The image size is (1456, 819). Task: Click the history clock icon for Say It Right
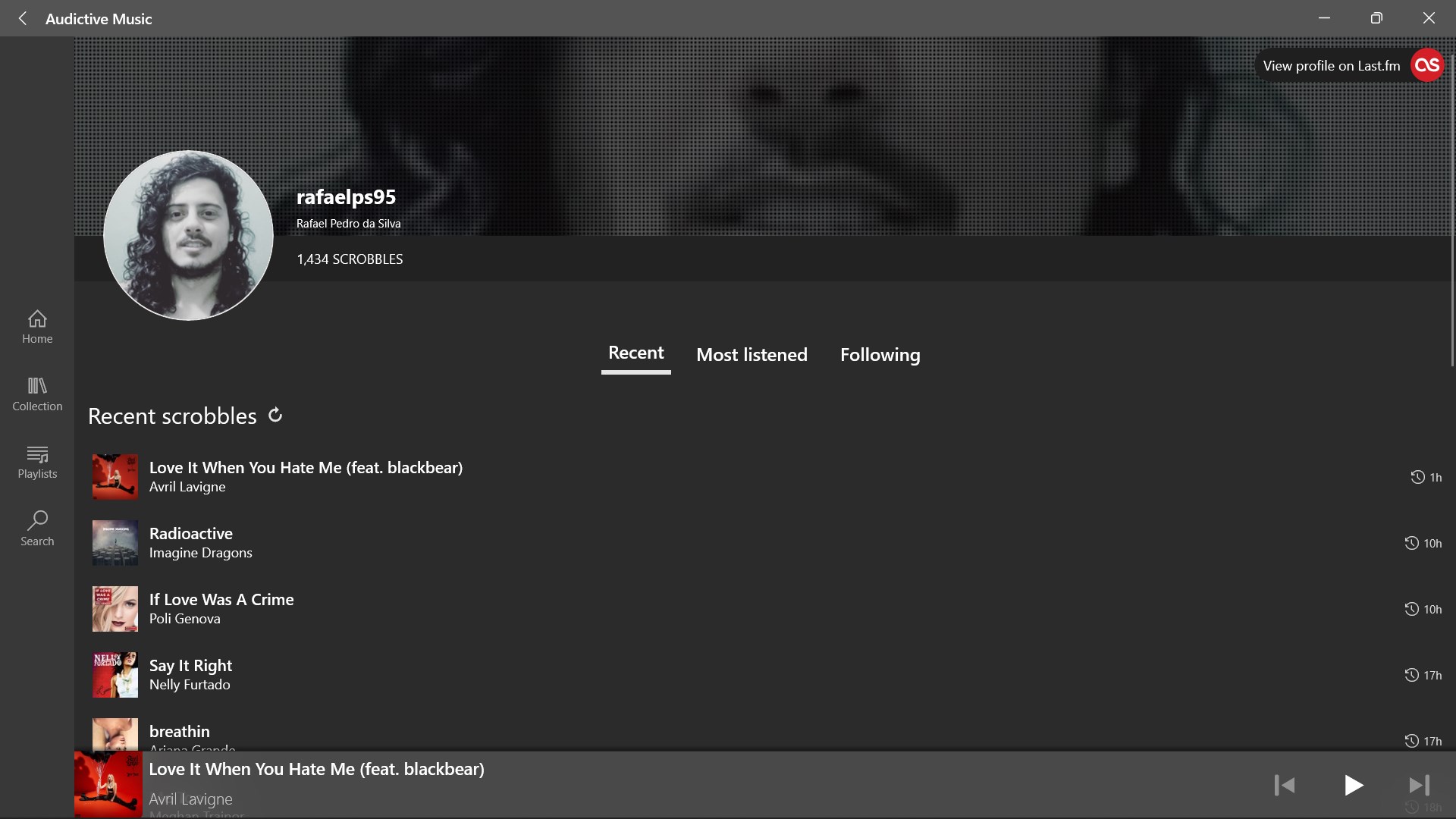[x=1411, y=675]
